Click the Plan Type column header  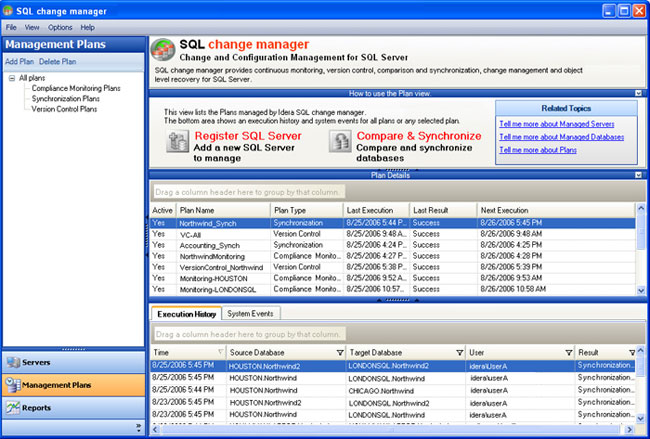pyautogui.click(x=307, y=210)
